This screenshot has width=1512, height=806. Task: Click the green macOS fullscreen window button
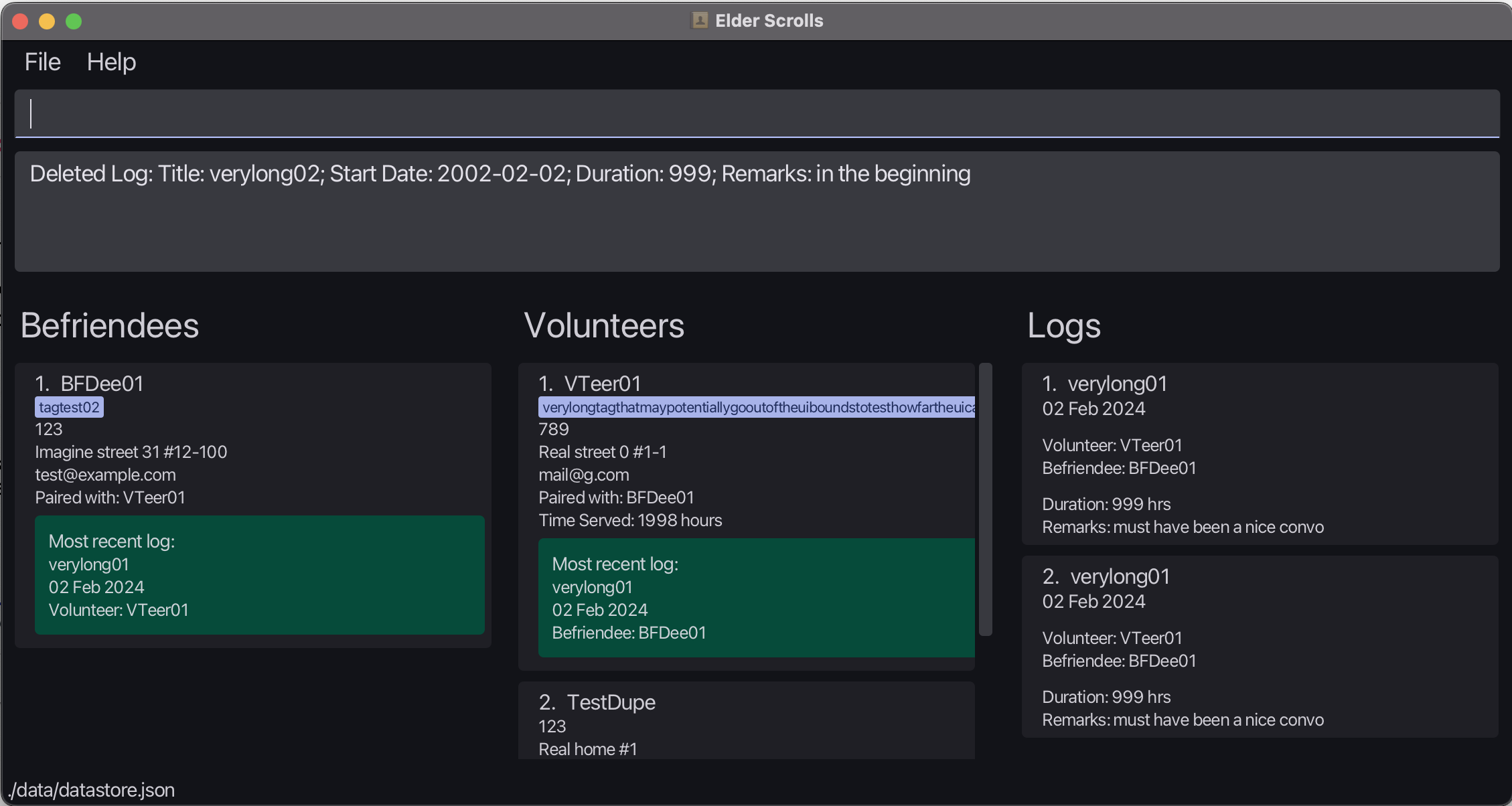tap(74, 21)
